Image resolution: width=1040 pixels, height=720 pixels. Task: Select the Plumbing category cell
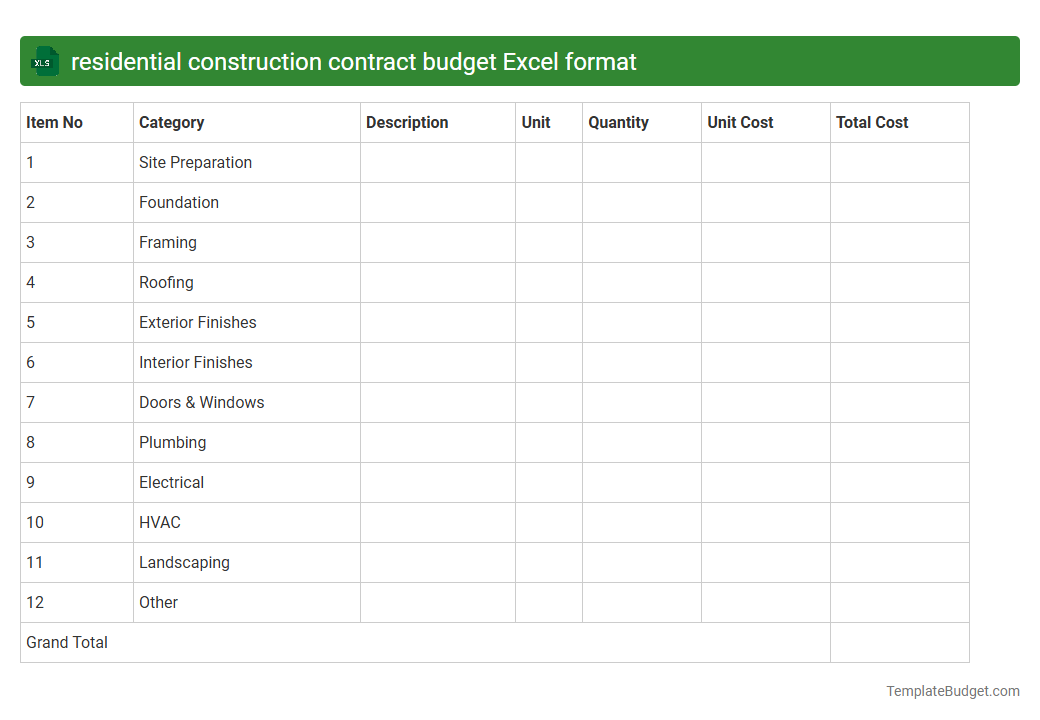tap(172, 442)
